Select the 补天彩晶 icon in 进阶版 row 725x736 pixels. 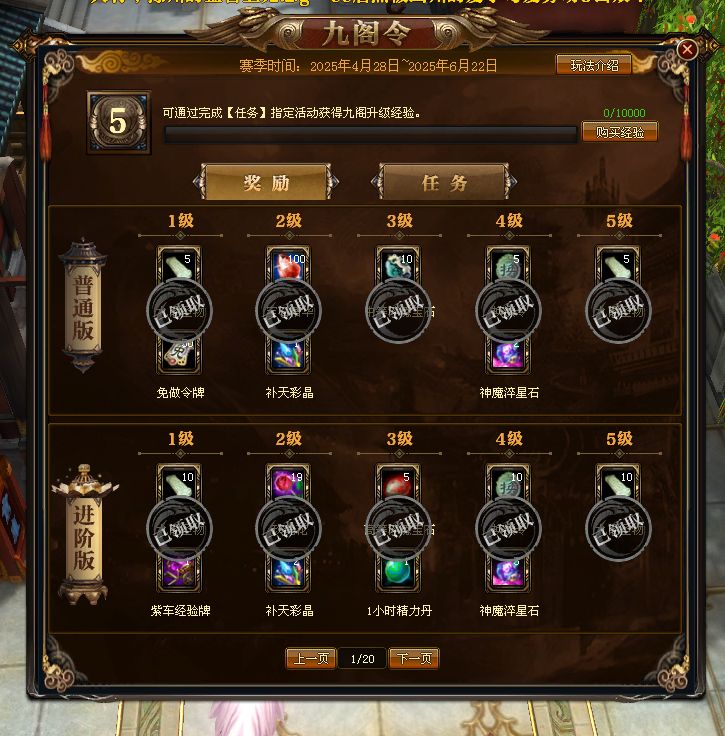pos(288,575)
